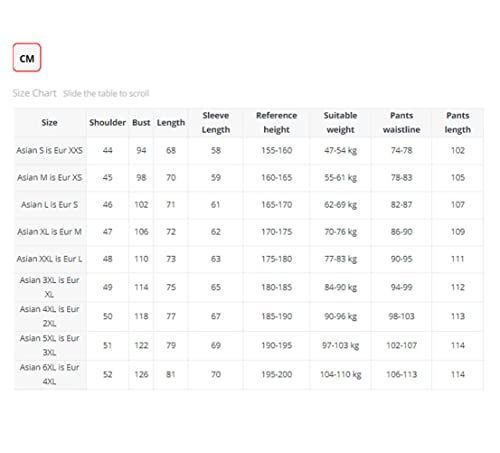Click reference height cell '195-200'
The width and height of the screenshot is (500, 453).
click(276, 375)
